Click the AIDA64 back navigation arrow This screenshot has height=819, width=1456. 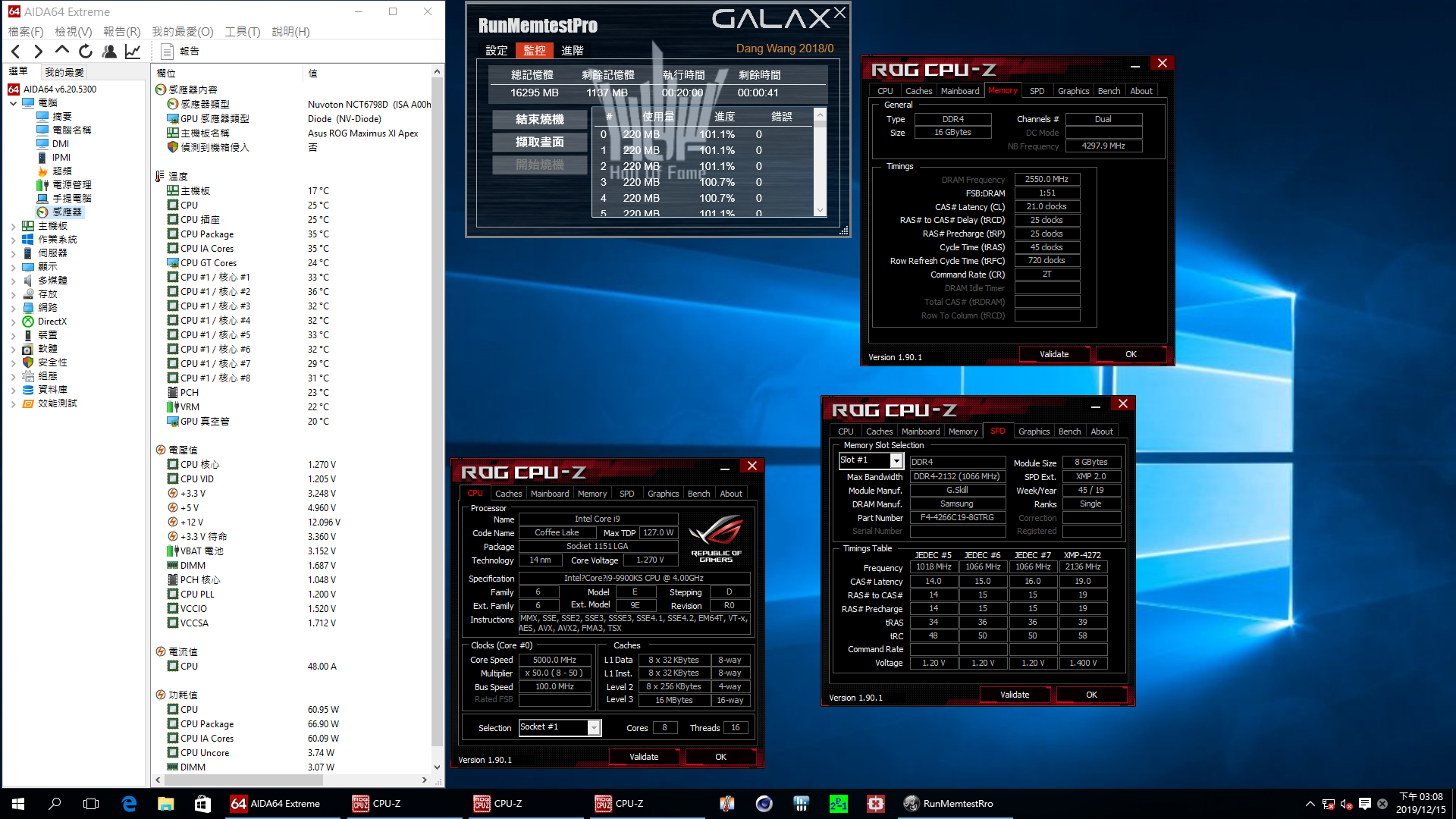coord(16,52)
